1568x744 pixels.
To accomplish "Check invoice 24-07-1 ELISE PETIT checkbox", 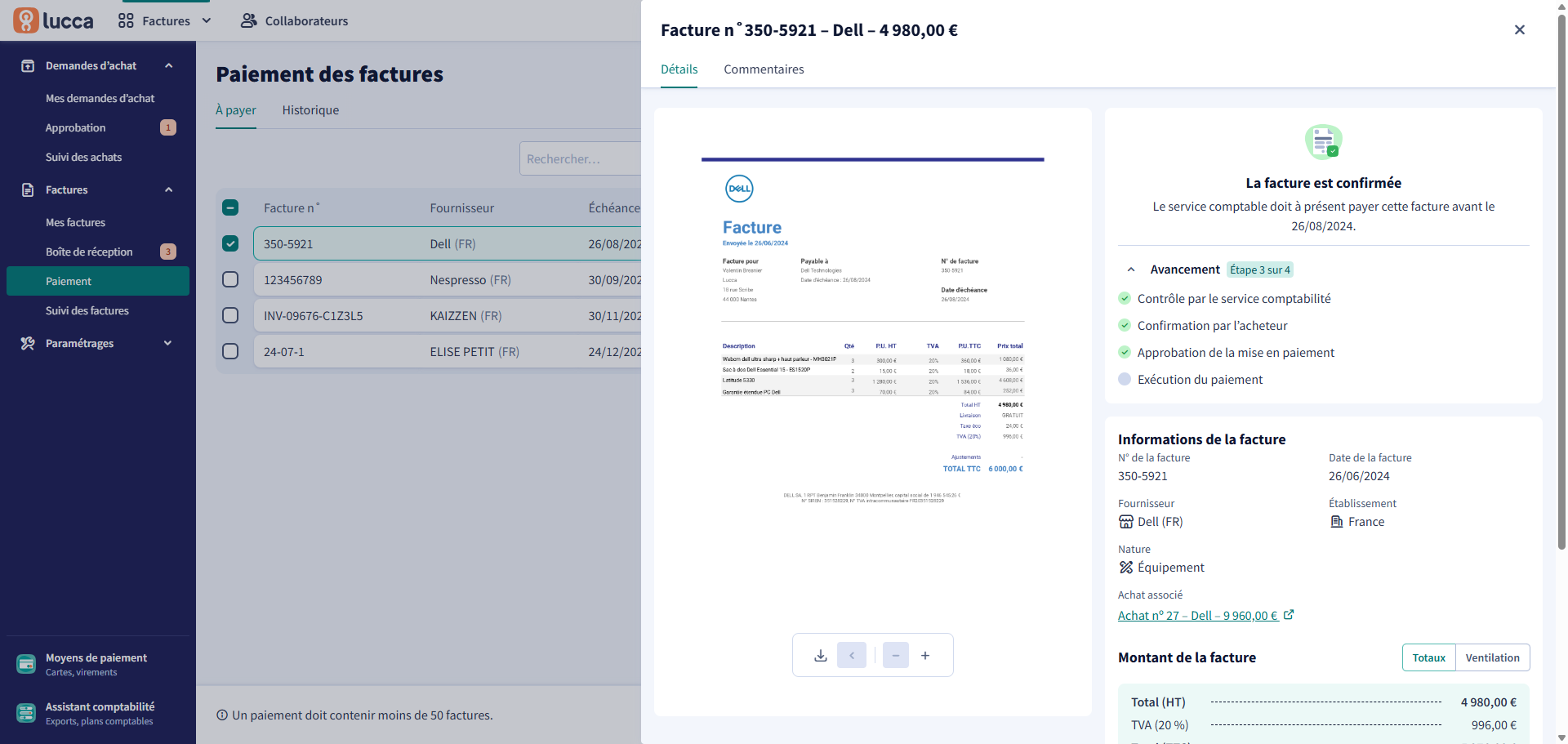I will (230, 351).
